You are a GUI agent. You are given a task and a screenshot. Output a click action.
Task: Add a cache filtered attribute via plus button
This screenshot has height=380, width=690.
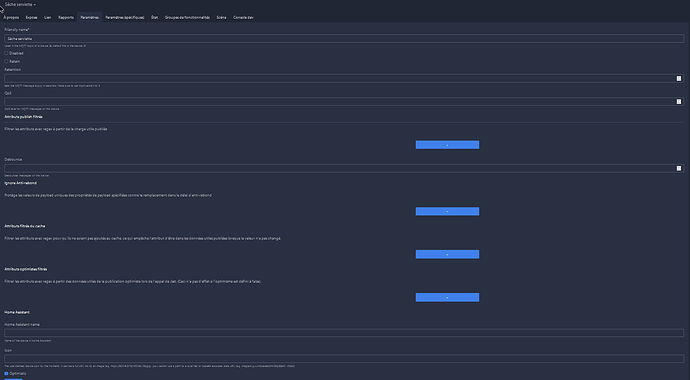[x=447, y=254]
